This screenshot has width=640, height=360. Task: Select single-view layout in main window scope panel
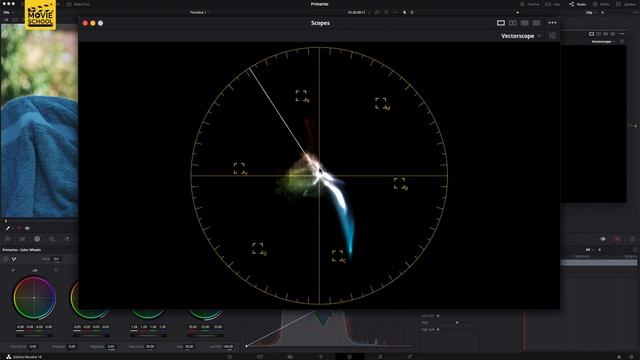[x=591, y=34]
